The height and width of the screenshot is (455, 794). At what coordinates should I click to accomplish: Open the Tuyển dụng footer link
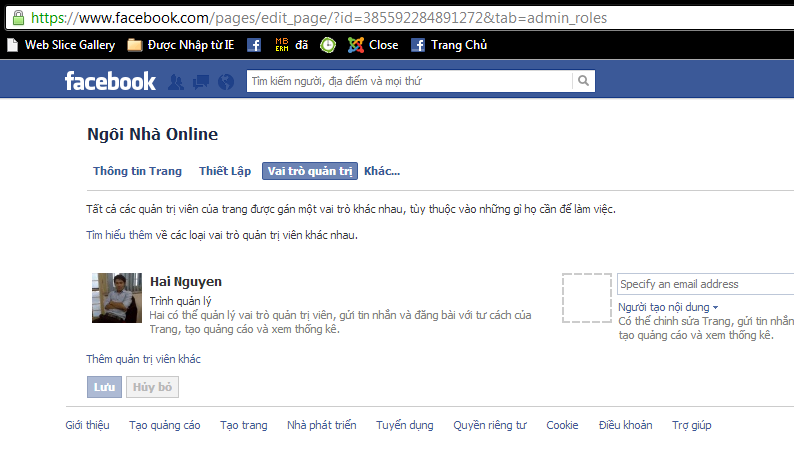(x=405, y=425)
